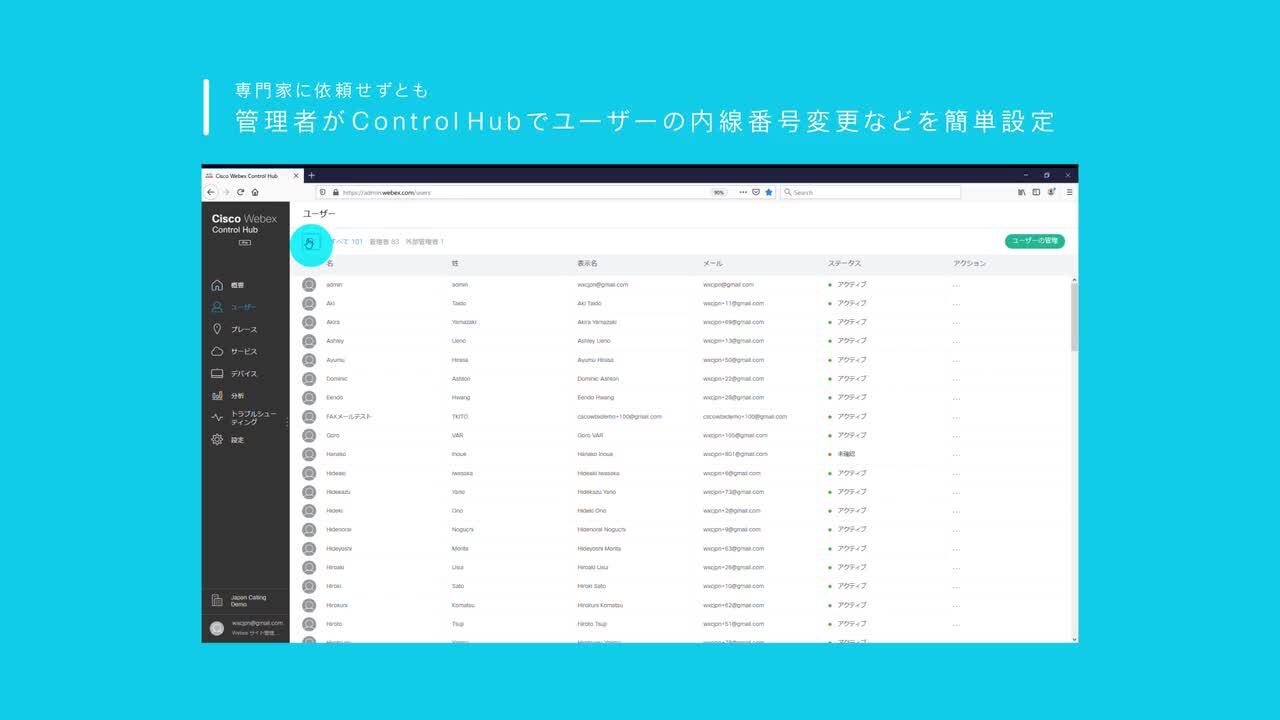This screenshot has height=720, width=1280.
Task: Open the デバイス devices sidebar item
Action: (x=235, y=373)
